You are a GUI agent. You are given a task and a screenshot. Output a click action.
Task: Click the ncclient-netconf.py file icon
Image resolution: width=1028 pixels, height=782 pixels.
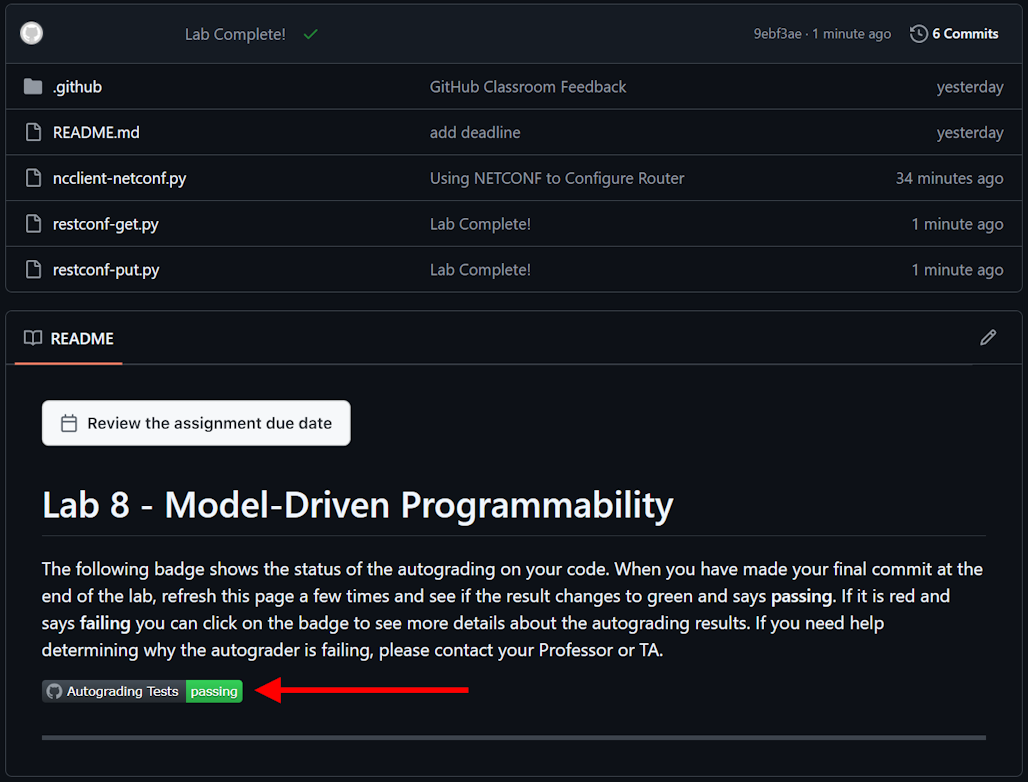(x=33, y=178)
